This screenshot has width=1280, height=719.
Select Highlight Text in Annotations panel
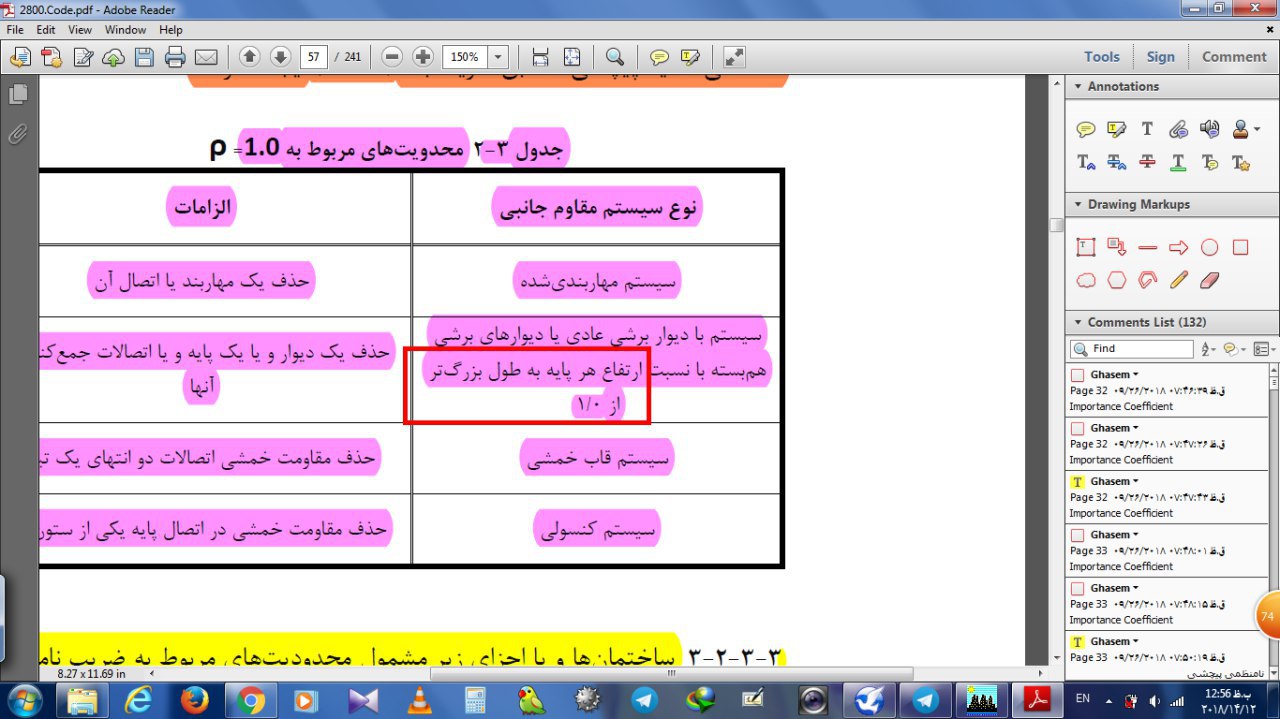click(1117, 129)
